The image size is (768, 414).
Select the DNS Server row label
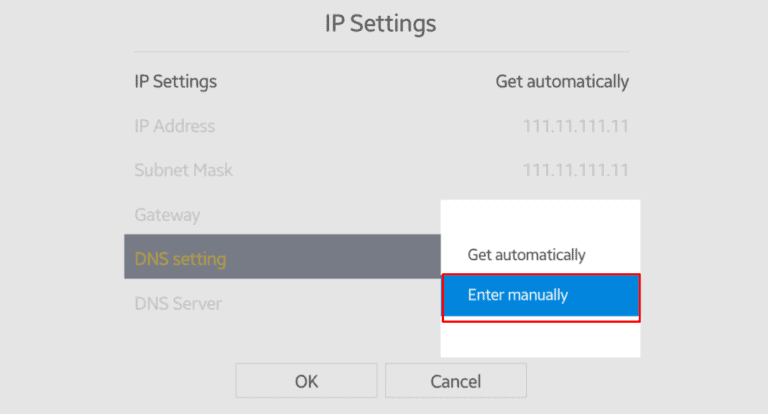pos(178,303)
